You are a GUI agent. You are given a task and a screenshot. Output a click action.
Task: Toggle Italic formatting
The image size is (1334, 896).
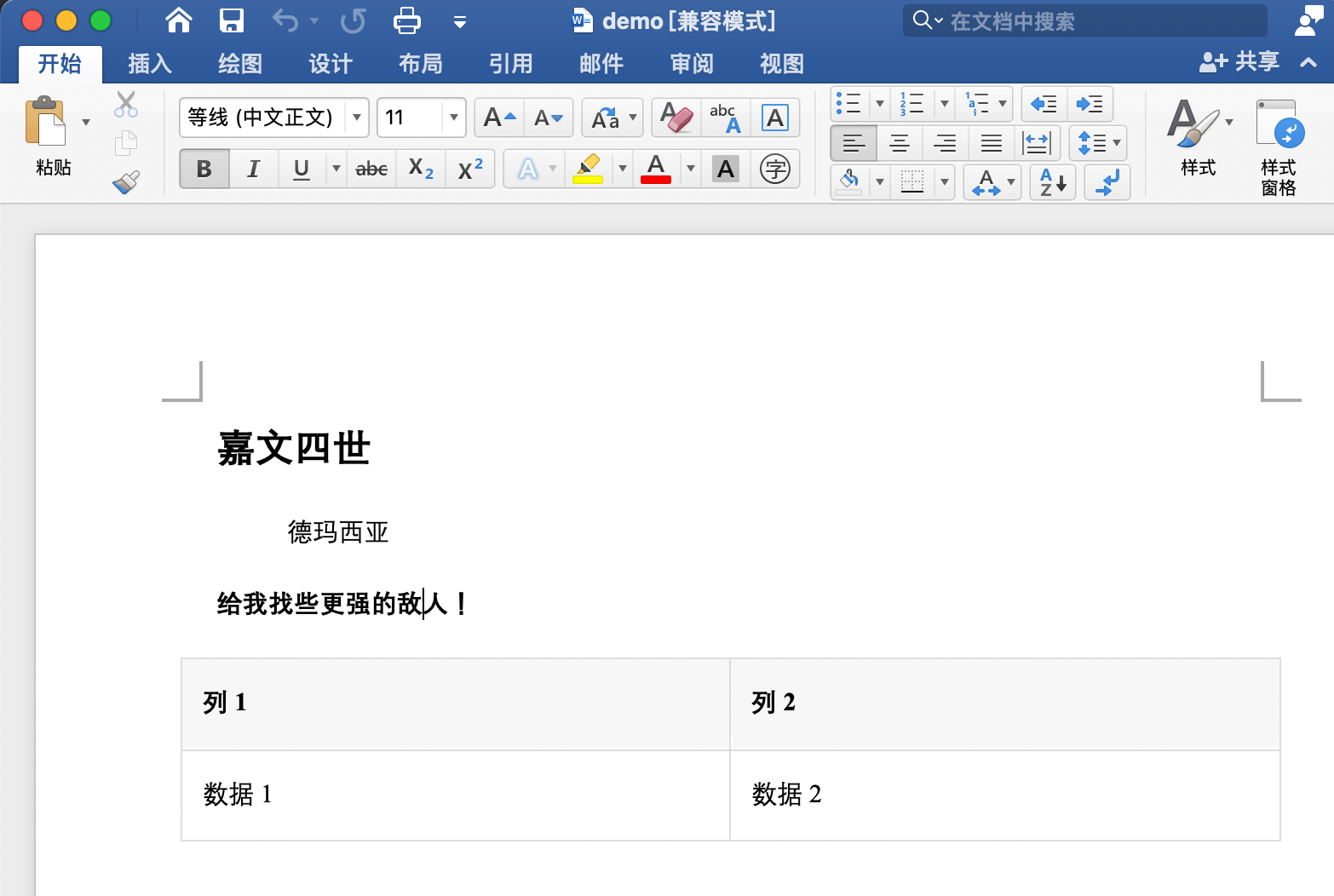point(253,169)
